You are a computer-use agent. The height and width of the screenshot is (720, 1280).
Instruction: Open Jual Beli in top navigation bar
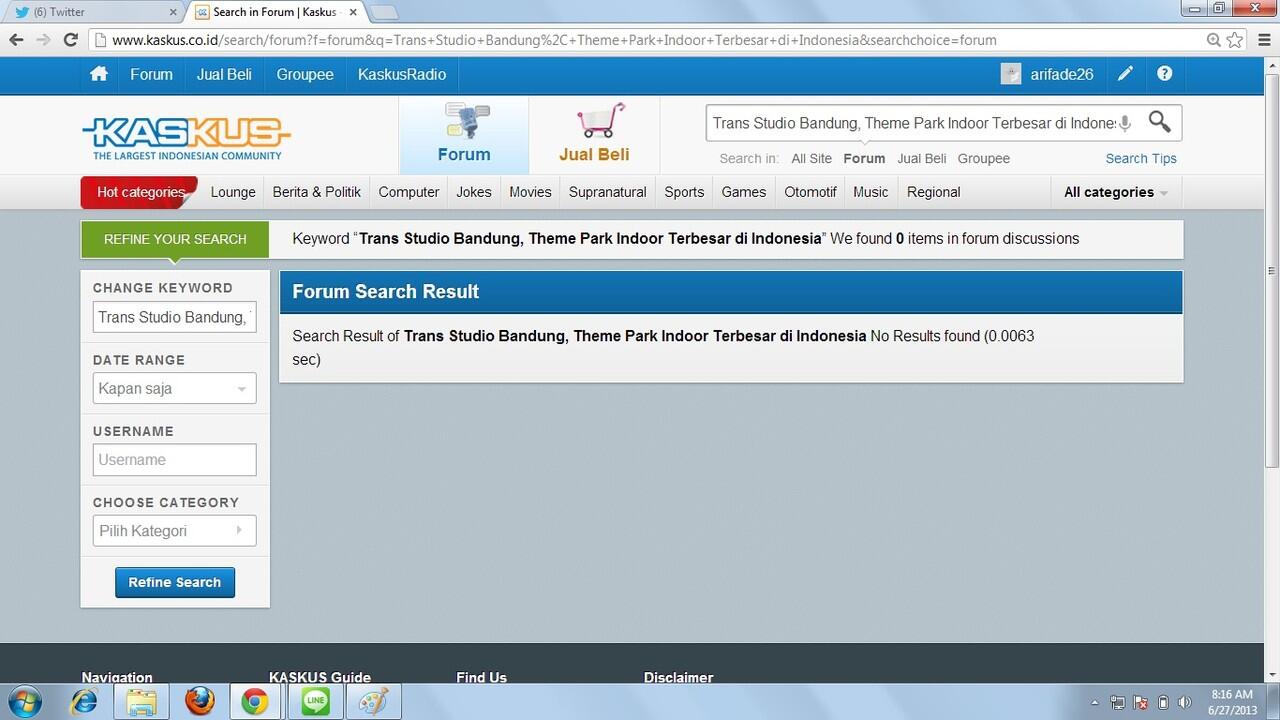click(224, 74)
